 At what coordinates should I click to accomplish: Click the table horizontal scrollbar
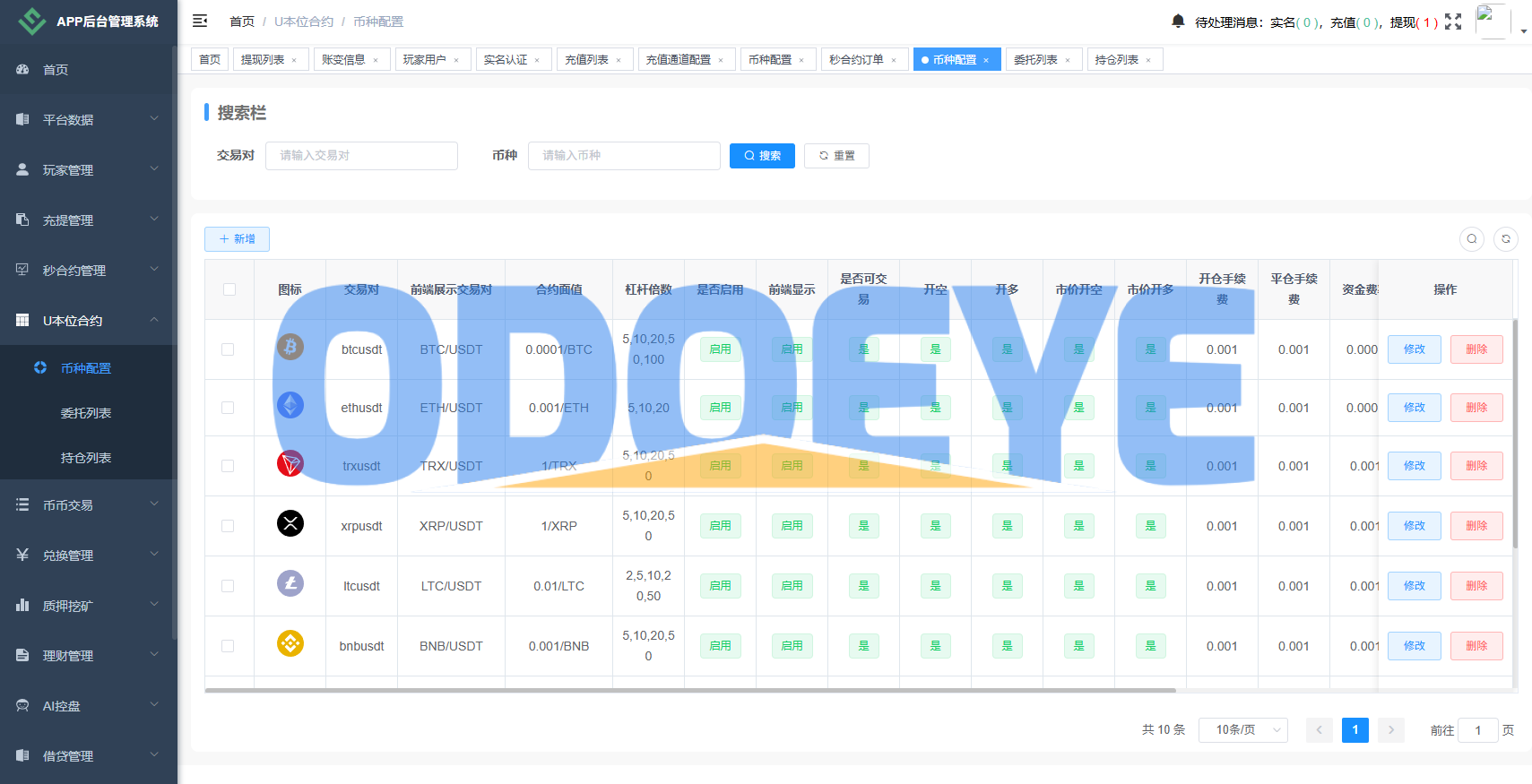(x=690, y=690)
